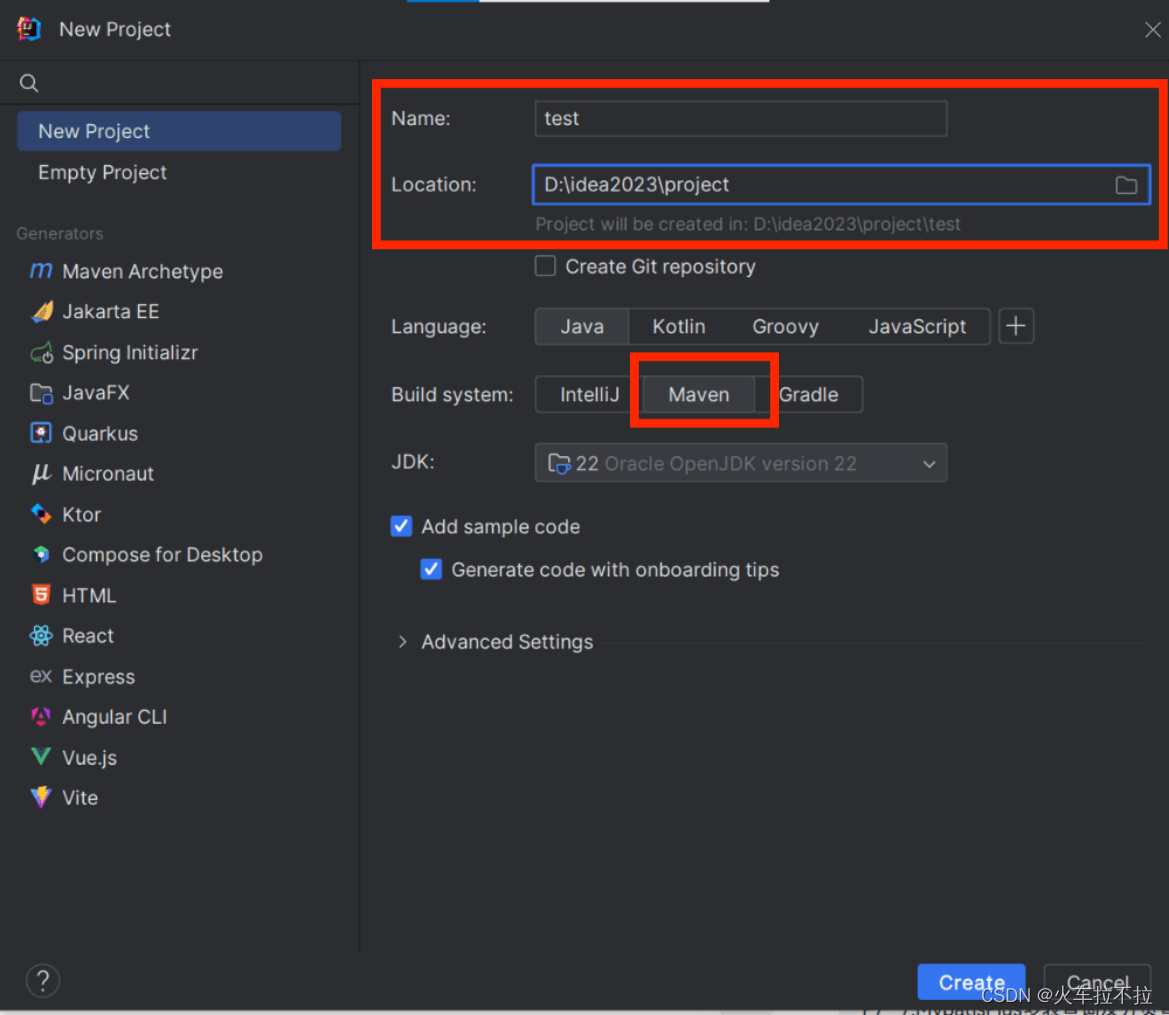1169x1015 pixels.
Task: Click the Vite lightning icon
Action: [x=41, y=797]
